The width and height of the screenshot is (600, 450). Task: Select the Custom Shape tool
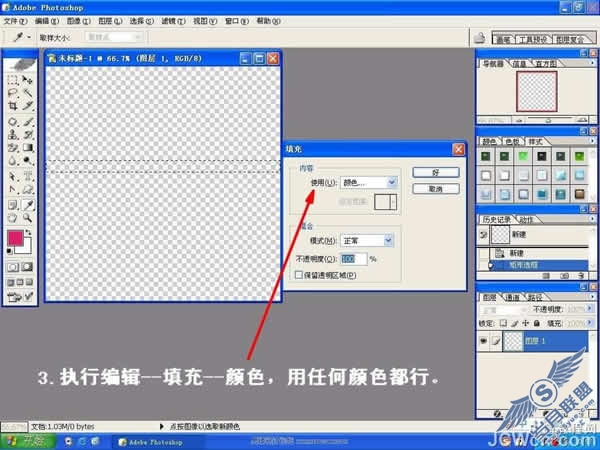pyautogui.click(x=28, y=189)
